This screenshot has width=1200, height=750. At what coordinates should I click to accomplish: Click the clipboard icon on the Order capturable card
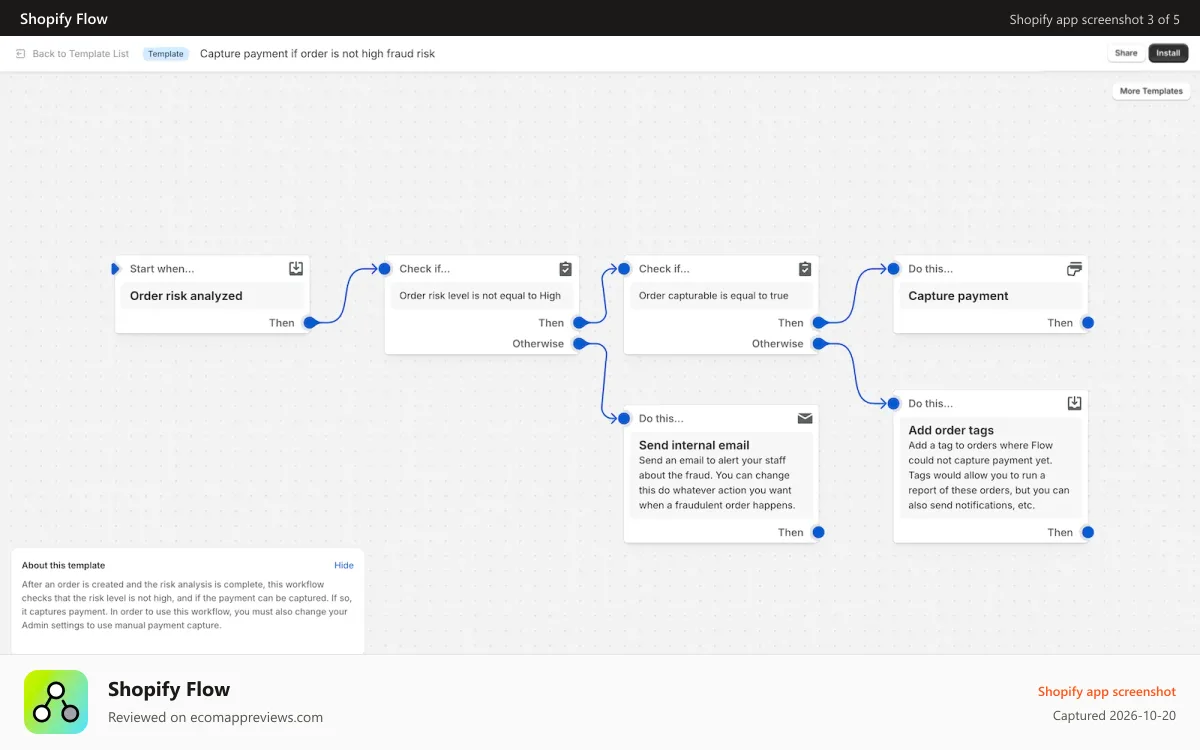[x=805, y=269]
